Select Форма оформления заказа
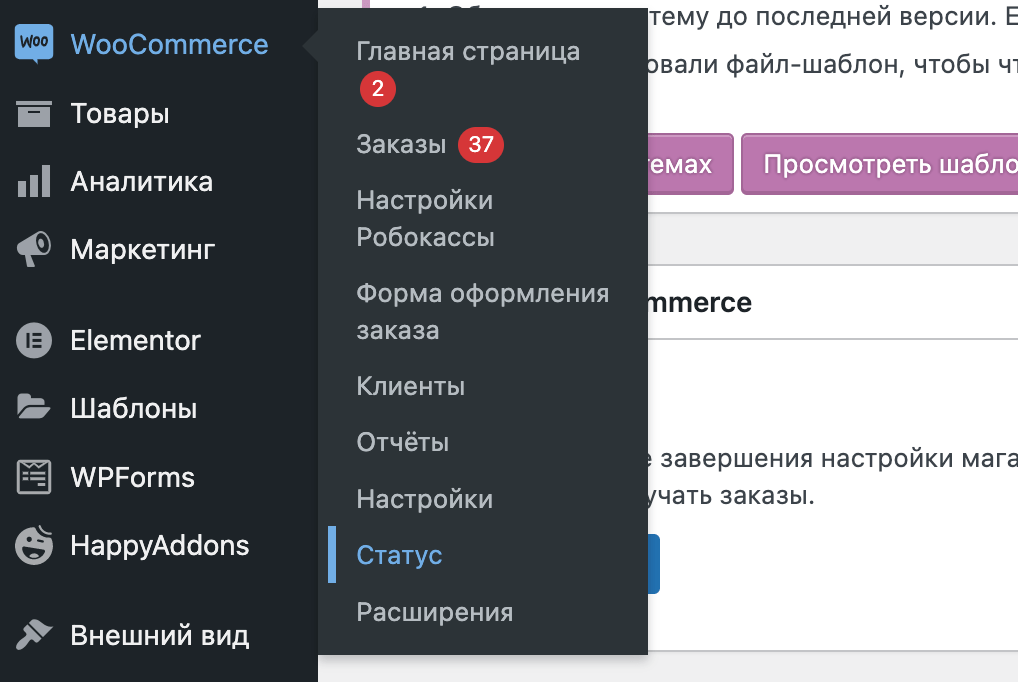This screenshot has width=1018, height=682. tap(483, 312)
